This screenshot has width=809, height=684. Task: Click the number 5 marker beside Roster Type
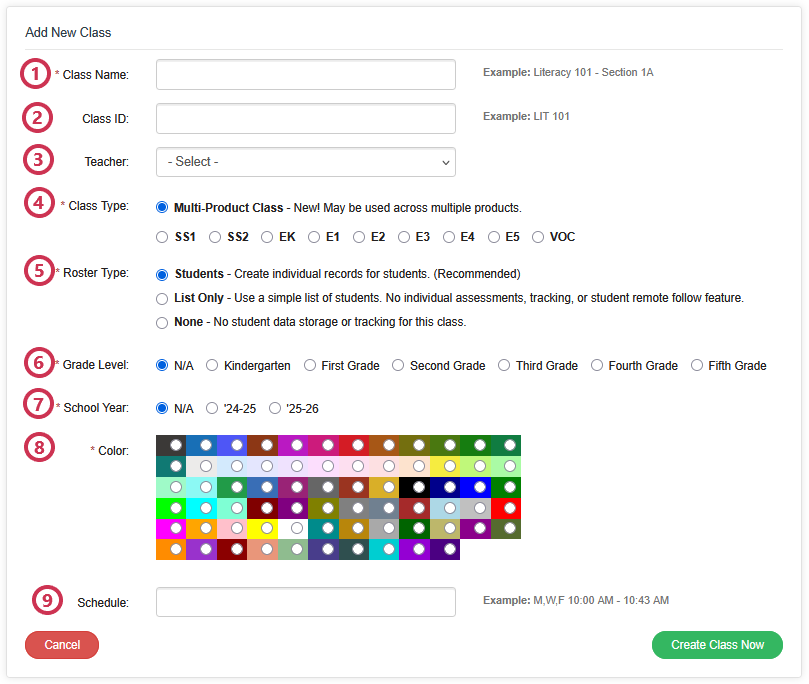[37, 272]
